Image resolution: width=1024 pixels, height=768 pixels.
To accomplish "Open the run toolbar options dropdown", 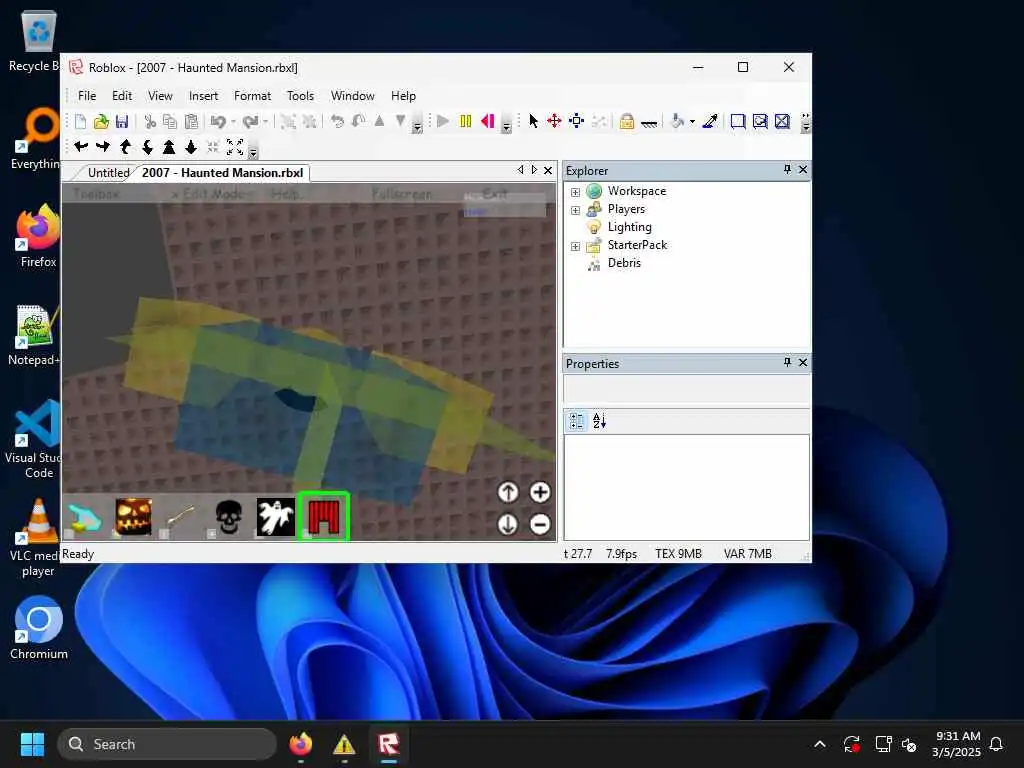I will (507, 125).
